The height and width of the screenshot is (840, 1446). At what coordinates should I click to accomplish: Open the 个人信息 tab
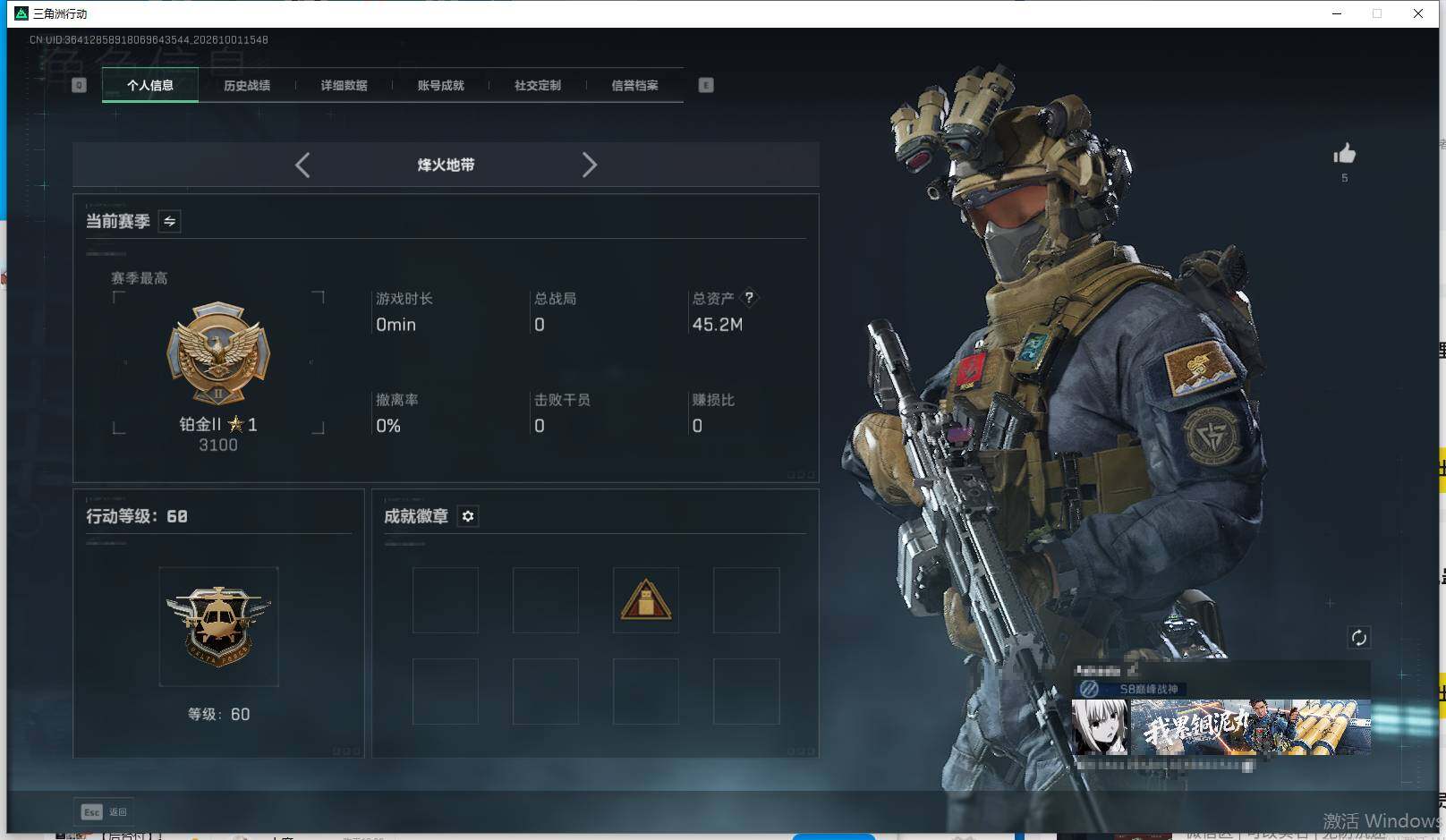150,86
